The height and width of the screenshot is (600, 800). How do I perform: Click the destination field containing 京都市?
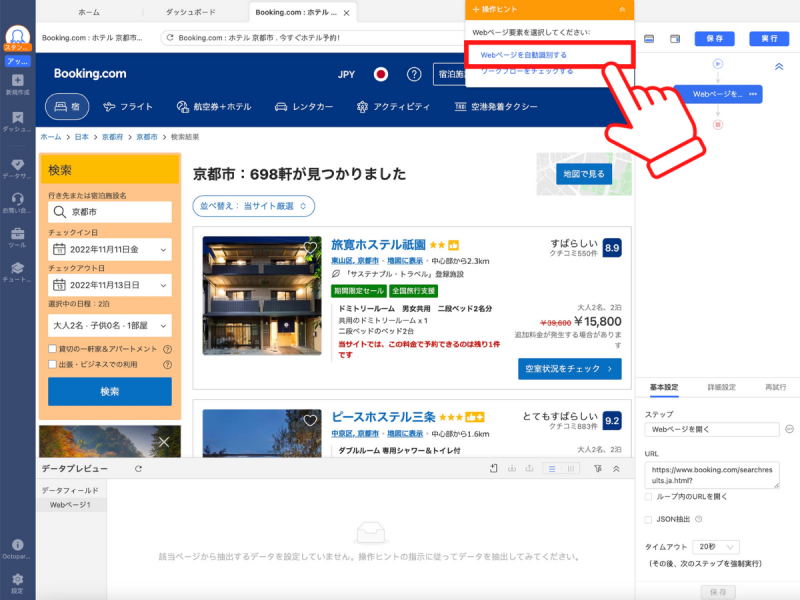tap(110, 212)
